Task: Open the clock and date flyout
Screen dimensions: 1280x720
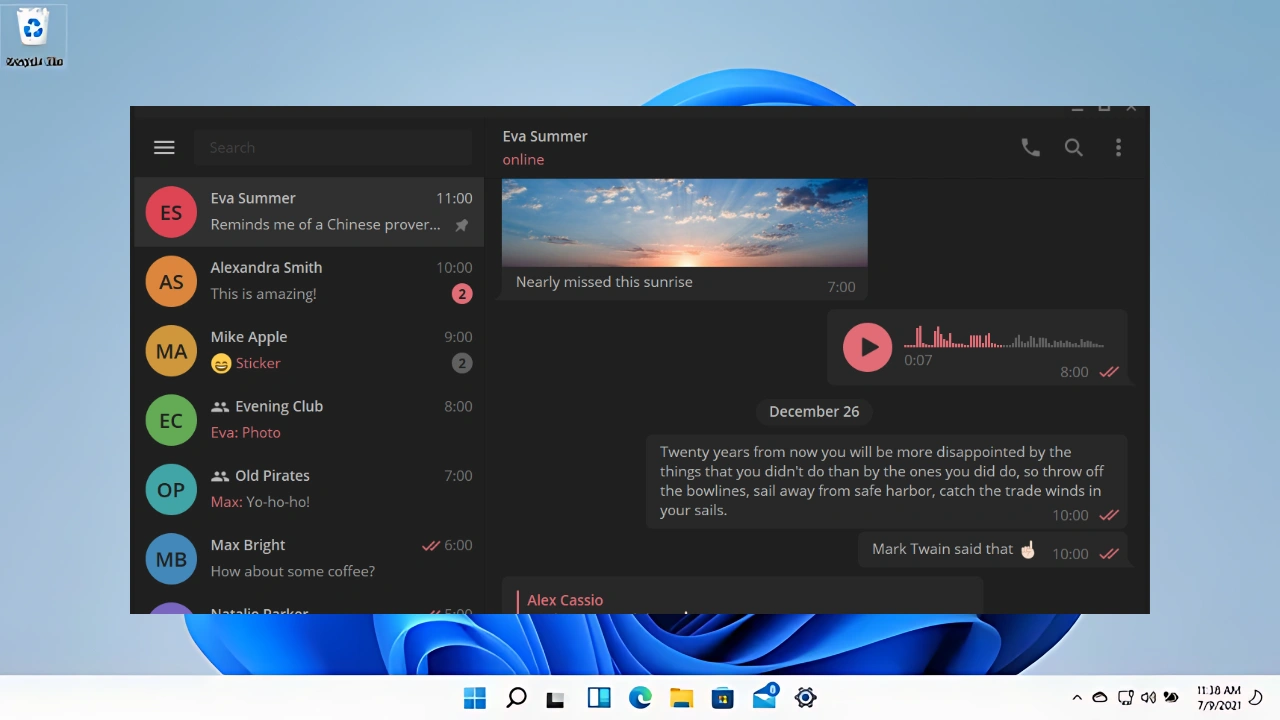Action: 1218,698
